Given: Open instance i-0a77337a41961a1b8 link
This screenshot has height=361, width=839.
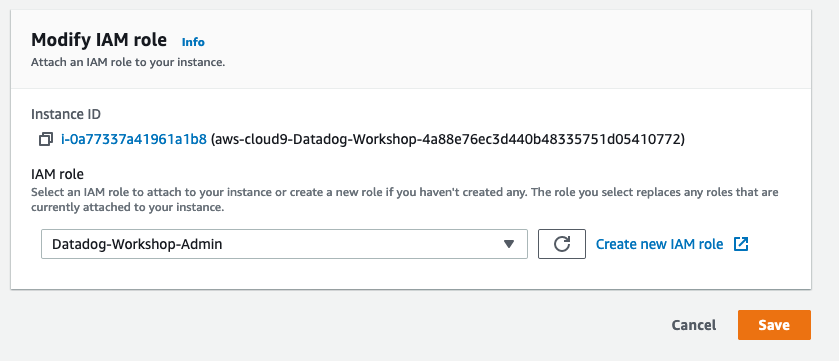Looking at the screenshot, I should click(134, 140).
